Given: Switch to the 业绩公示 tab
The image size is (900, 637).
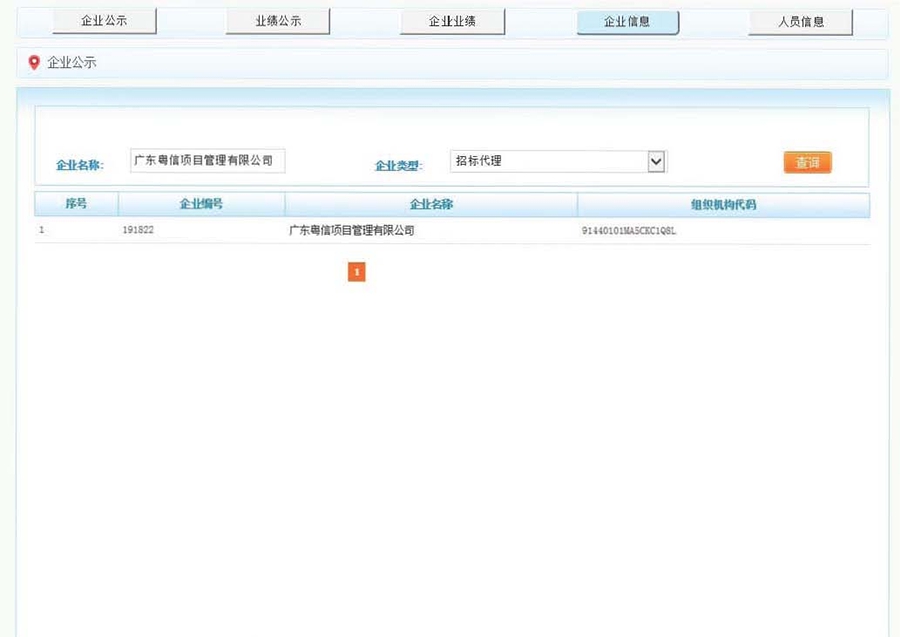Looking at the screenshot, I should click(278, 21).
